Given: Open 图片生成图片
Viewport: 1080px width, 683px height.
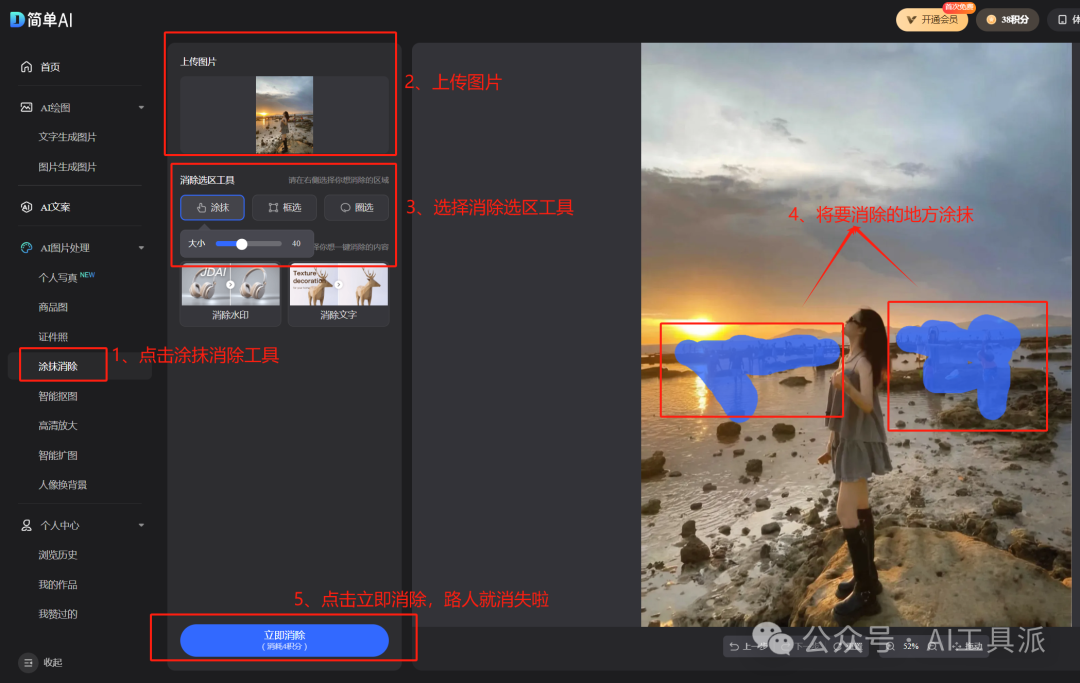Looking at the screenshot, I should click(68, 167).
